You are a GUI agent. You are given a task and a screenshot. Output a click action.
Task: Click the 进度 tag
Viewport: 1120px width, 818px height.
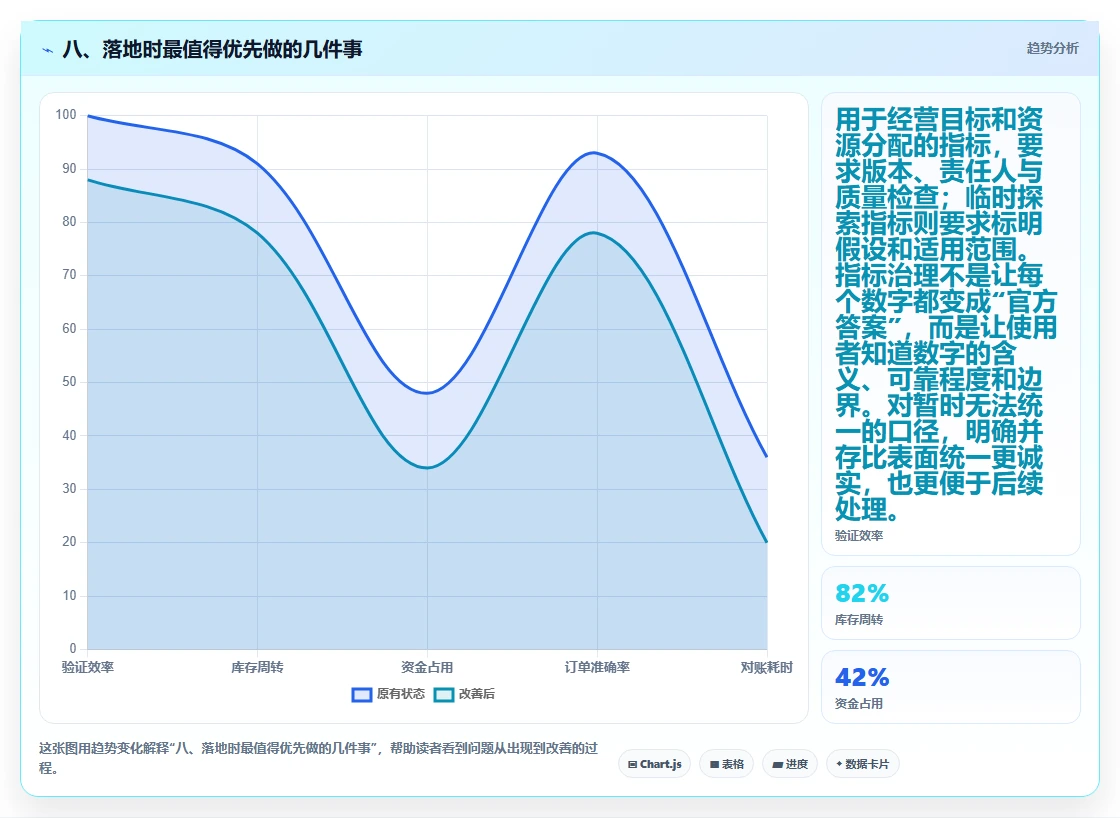click(x=790, y=764)
